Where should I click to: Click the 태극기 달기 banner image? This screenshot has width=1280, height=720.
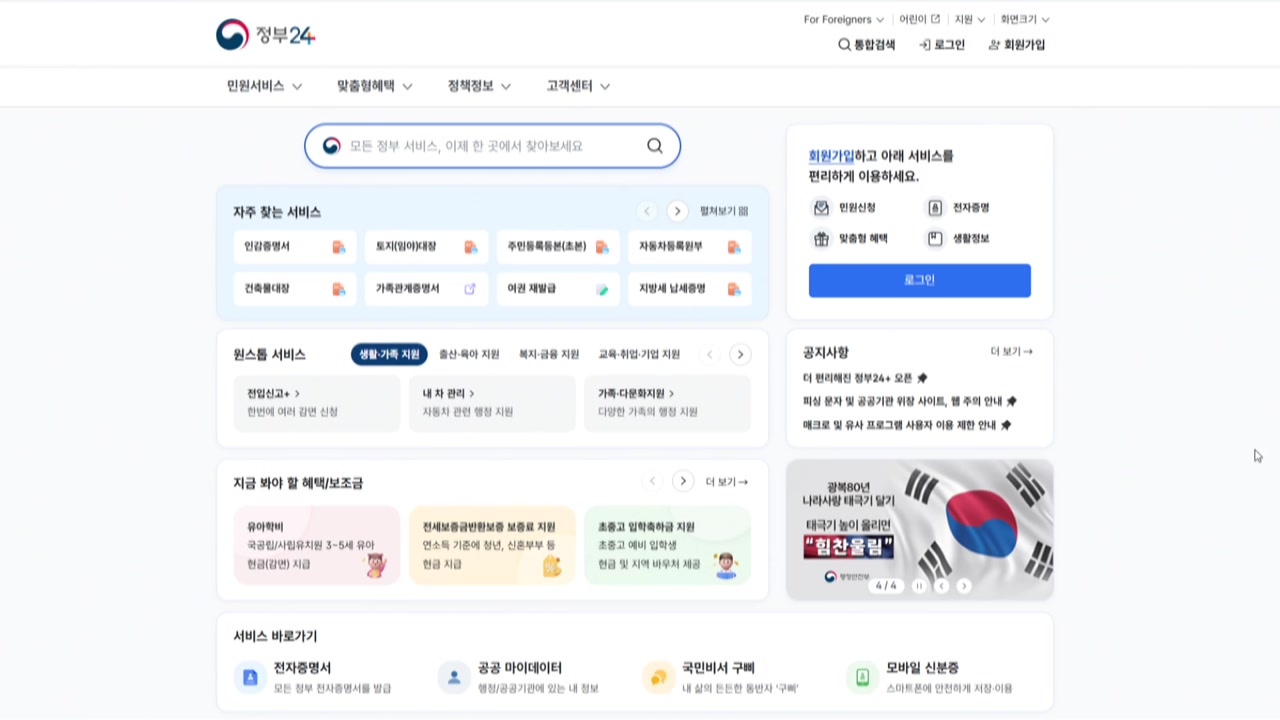[920, 530]
